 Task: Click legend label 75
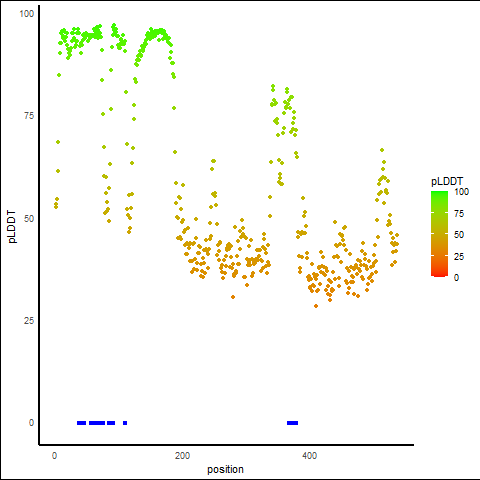459,214
